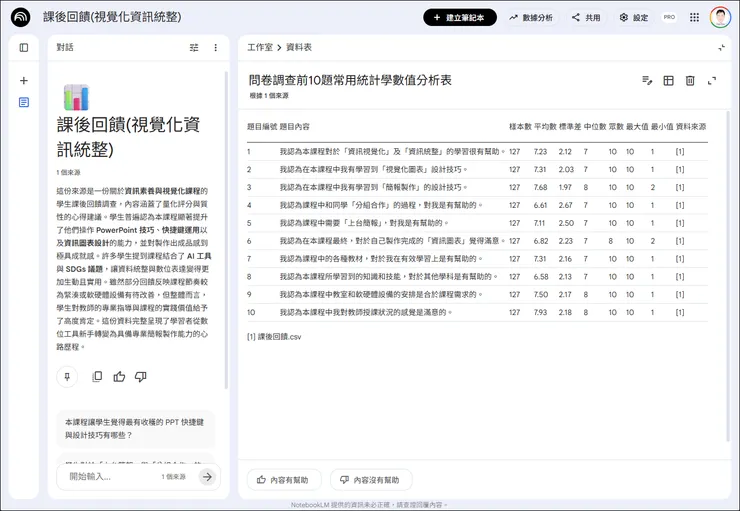Go to 工作室 breadcrumb

(x=260, y=47)
